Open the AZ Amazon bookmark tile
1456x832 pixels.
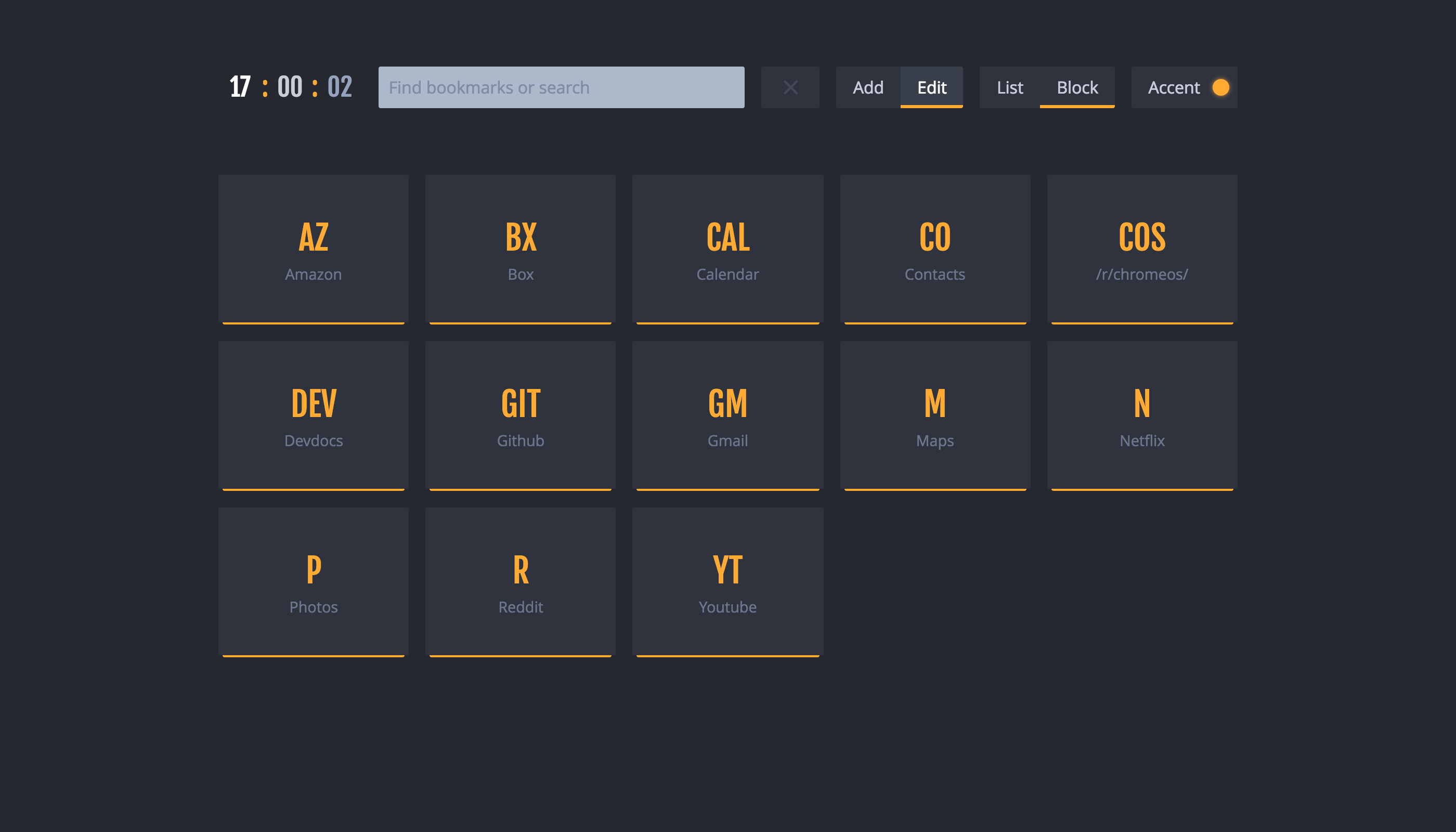pos(313,249)
